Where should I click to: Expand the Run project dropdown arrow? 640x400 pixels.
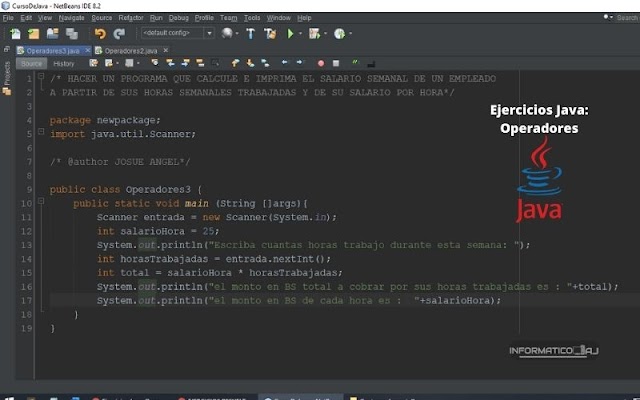[300, 33]
